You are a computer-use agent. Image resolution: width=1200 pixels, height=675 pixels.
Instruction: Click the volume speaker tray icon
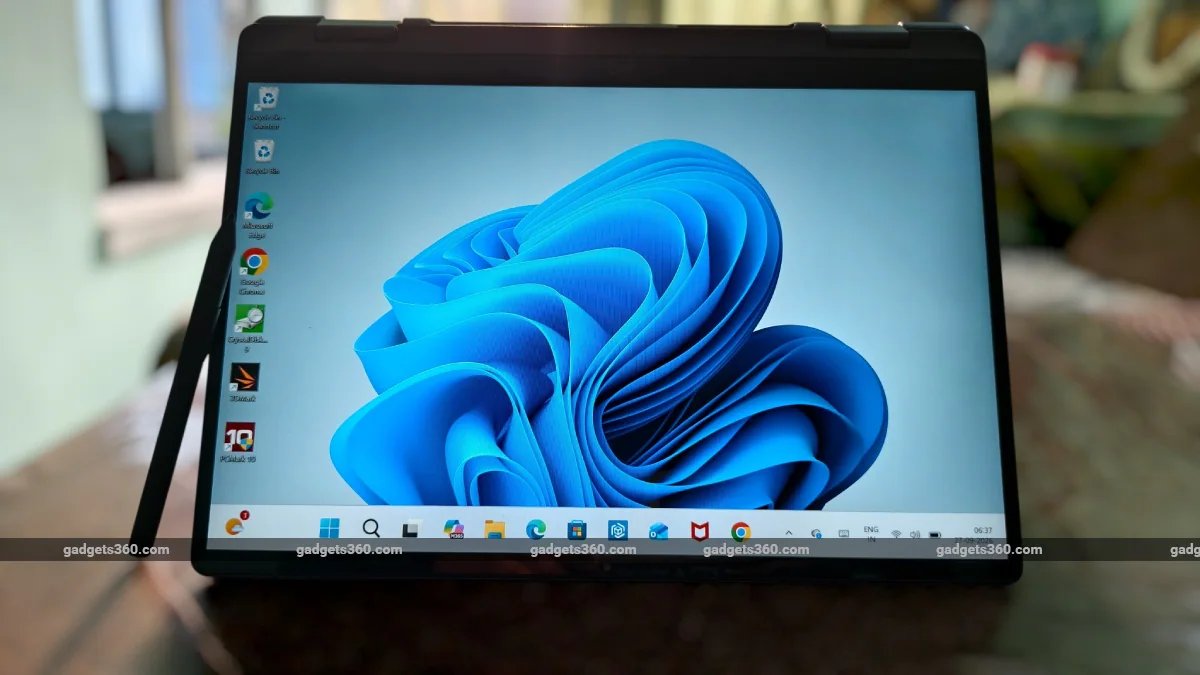(915, 534)
